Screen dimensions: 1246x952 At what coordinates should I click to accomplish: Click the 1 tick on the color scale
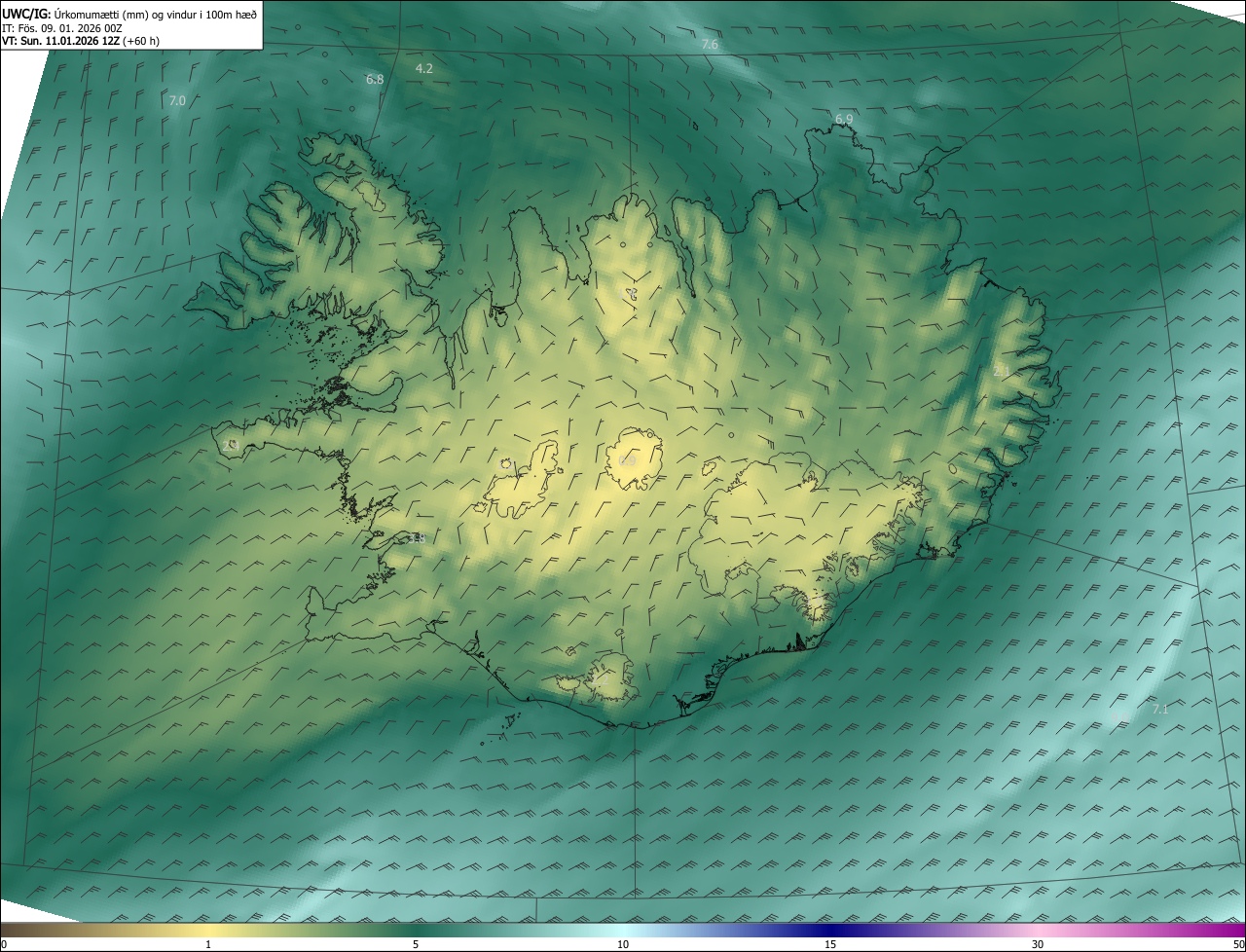click(208, 944)
